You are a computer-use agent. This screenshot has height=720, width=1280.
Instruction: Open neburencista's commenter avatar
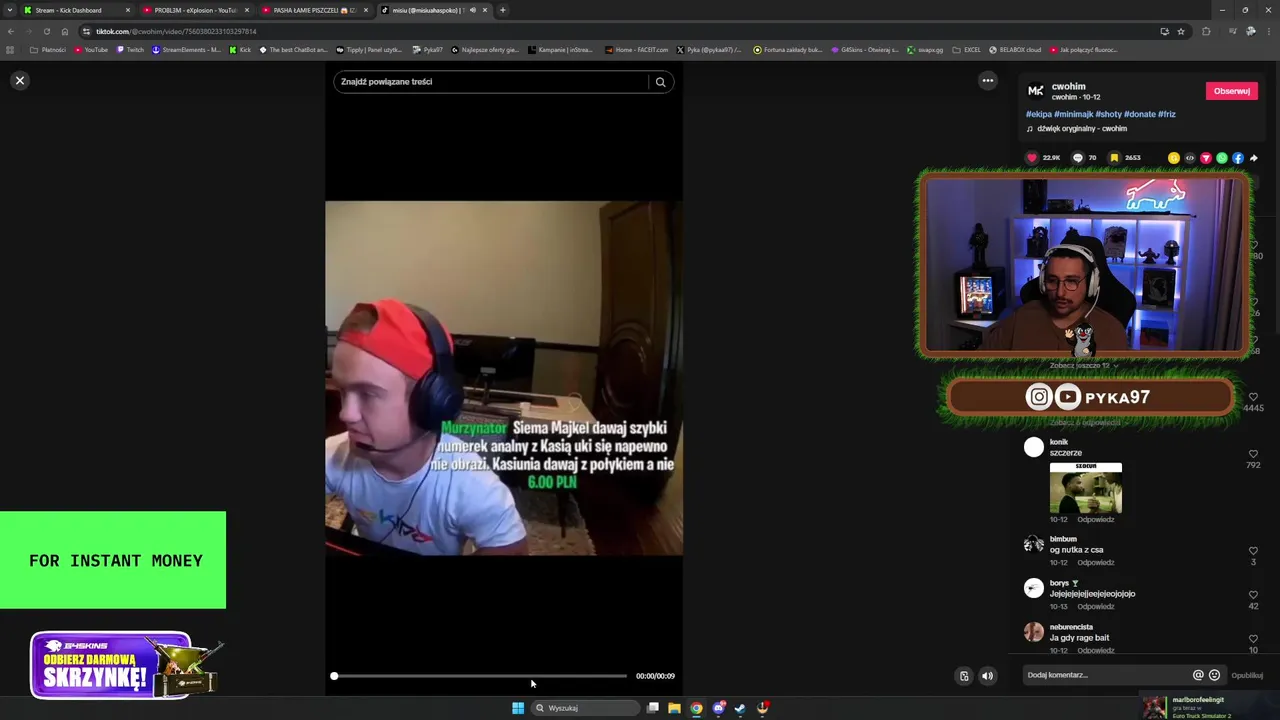pos(1034,631)
